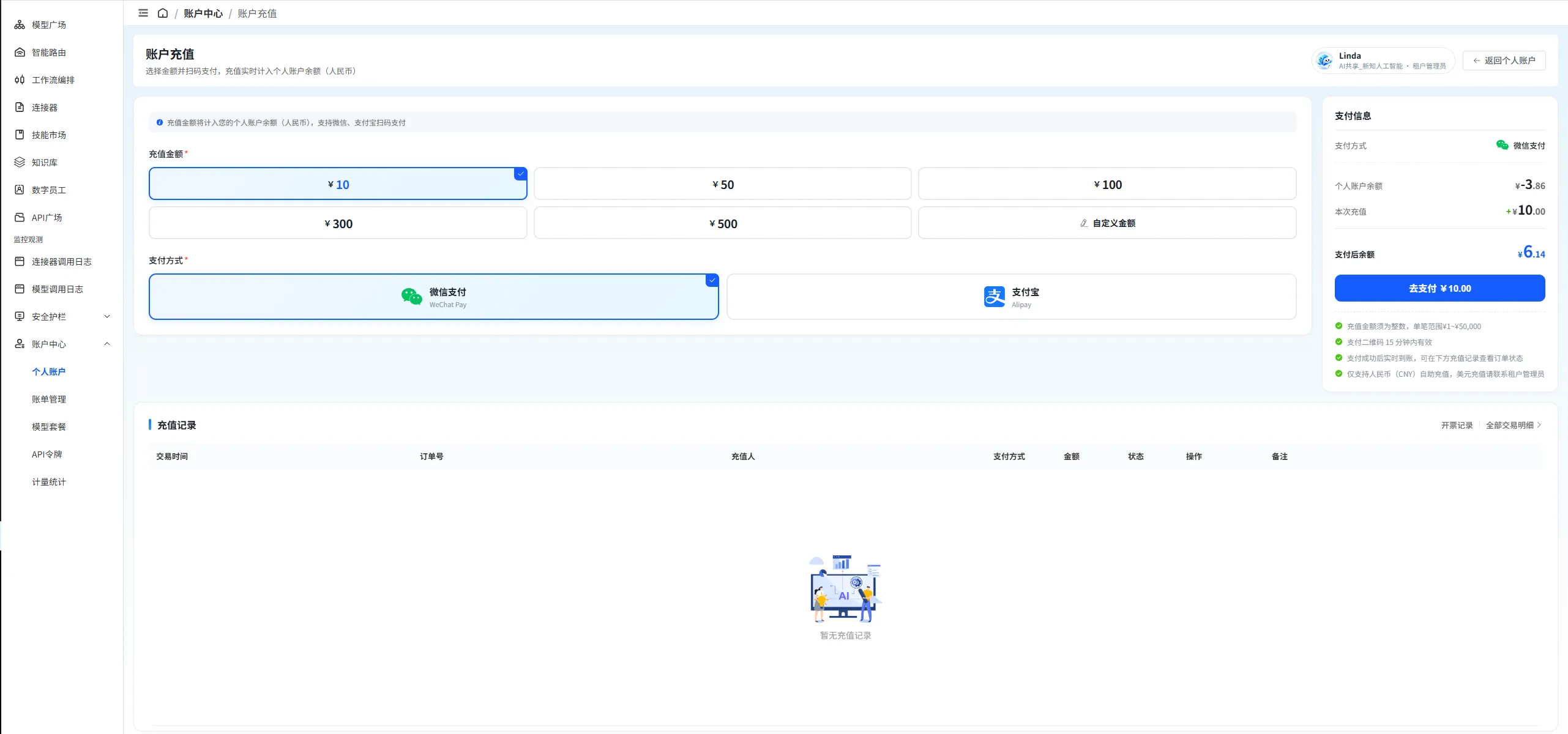This screenshot has width=1568, height=734.
Task: Click 返回个人账户 button
Action: pos(1504,61)
